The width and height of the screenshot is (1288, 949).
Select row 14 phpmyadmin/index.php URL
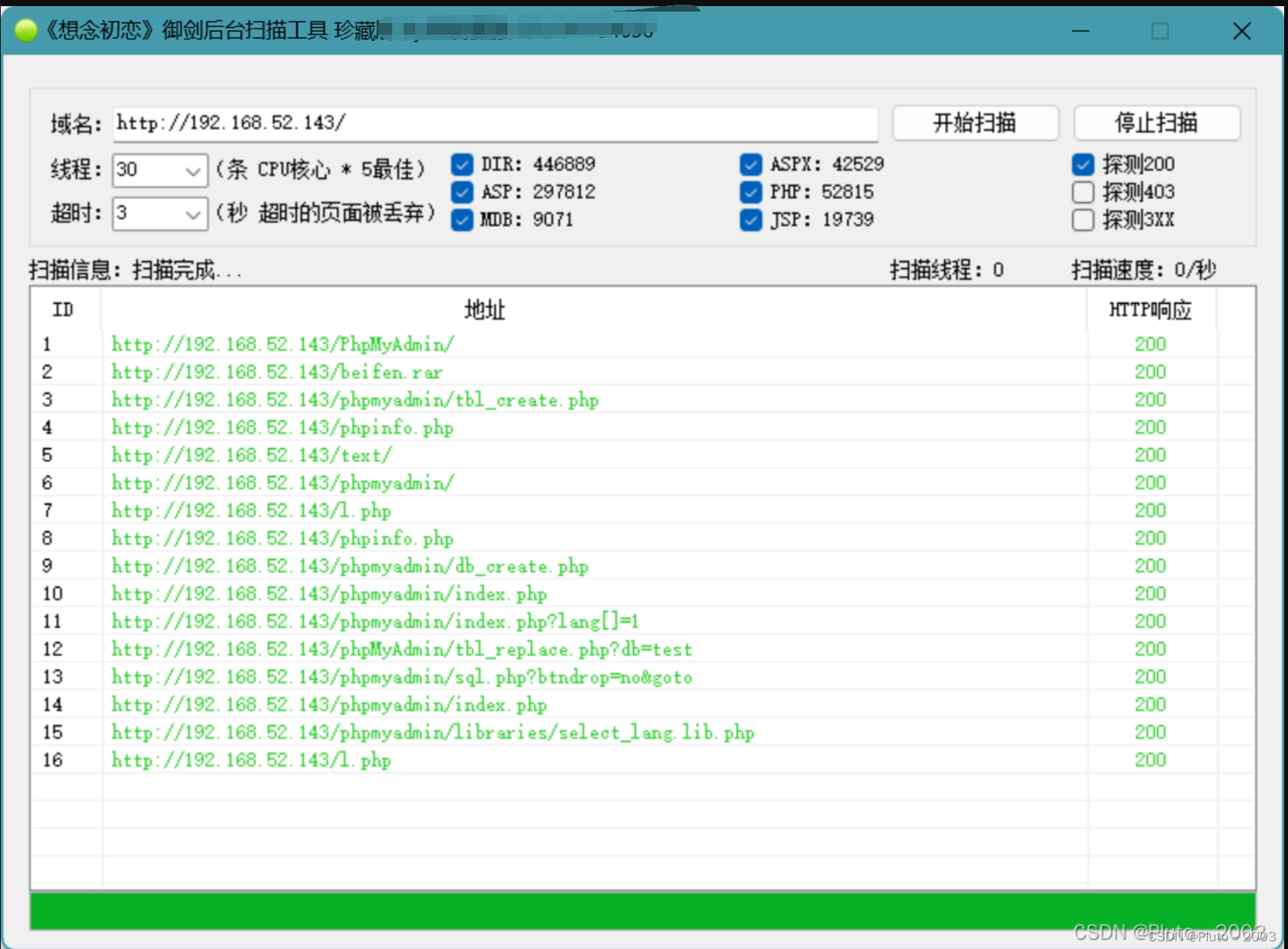point(329,704)
